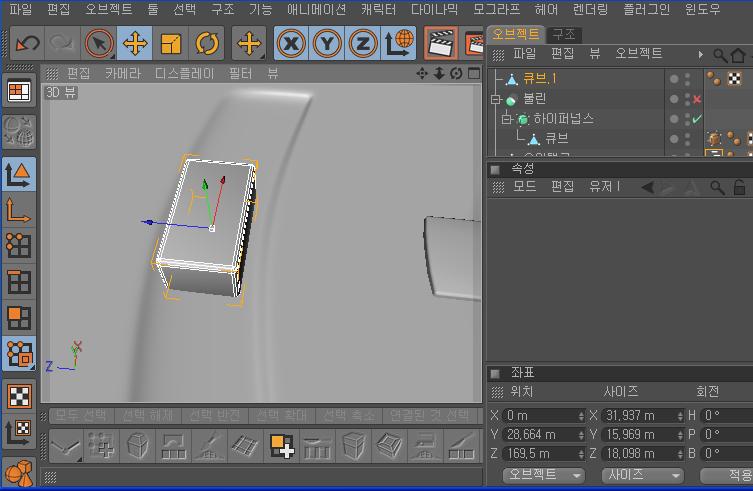The height and width of the screenshot is (491, 753).
Task: Click the 적용 apply button
Action: coord(727,475)
